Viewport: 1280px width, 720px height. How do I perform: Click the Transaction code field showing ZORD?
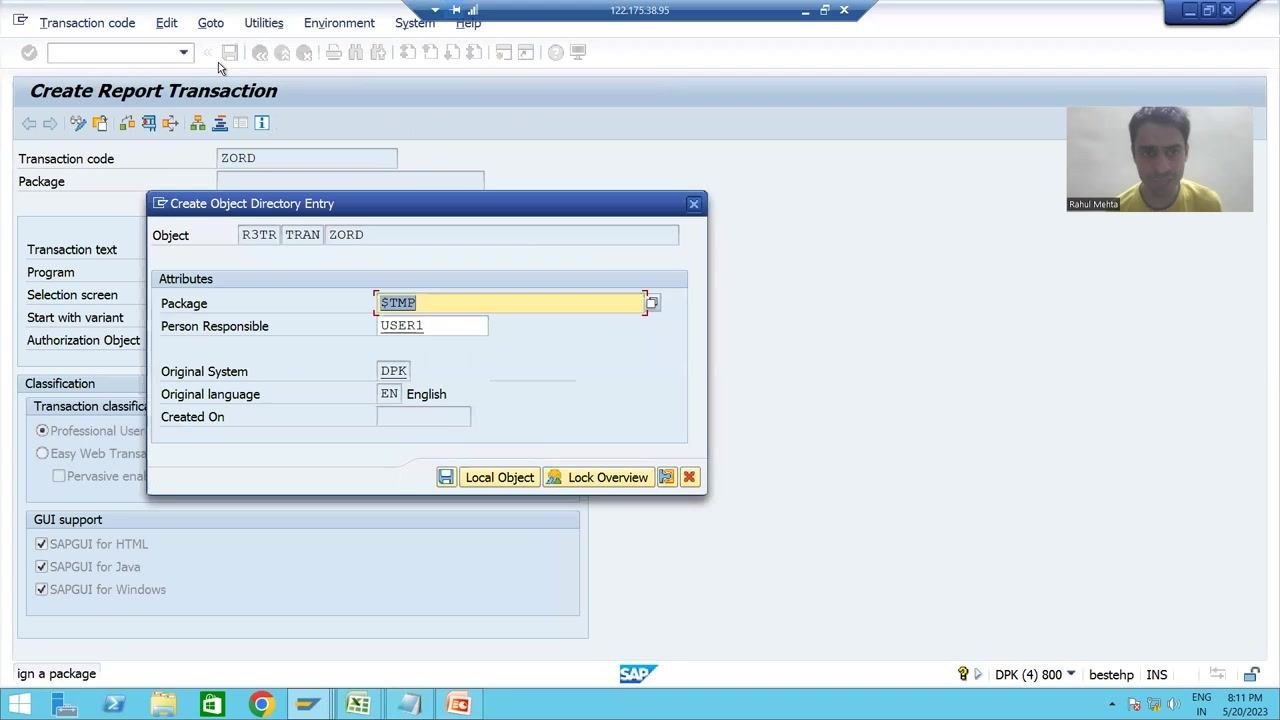pyautogui.click(x=307, y=159)
